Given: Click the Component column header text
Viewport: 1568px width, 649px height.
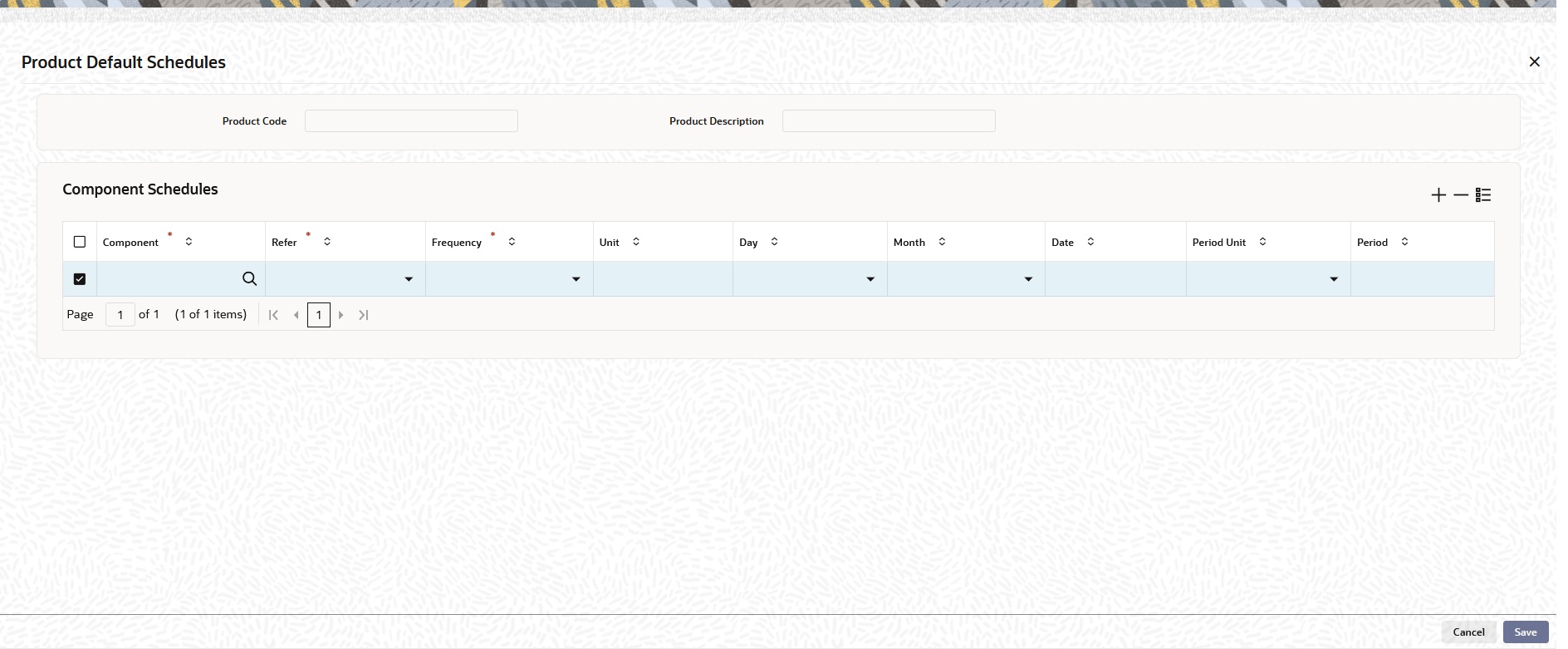Looking at the screenshot, I should pyautogui.click(x=130, y=243).
